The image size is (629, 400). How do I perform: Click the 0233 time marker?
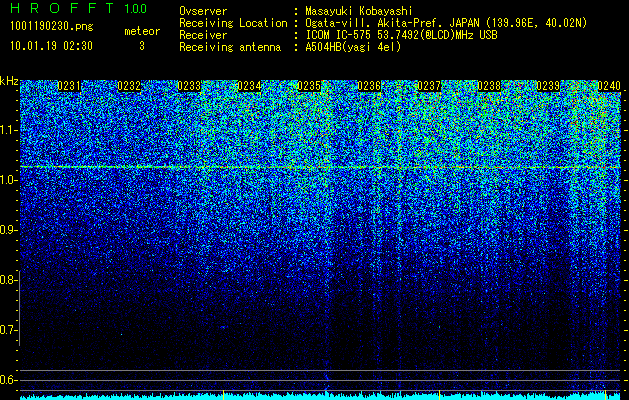pyautogui.click(x=189, y=86)
